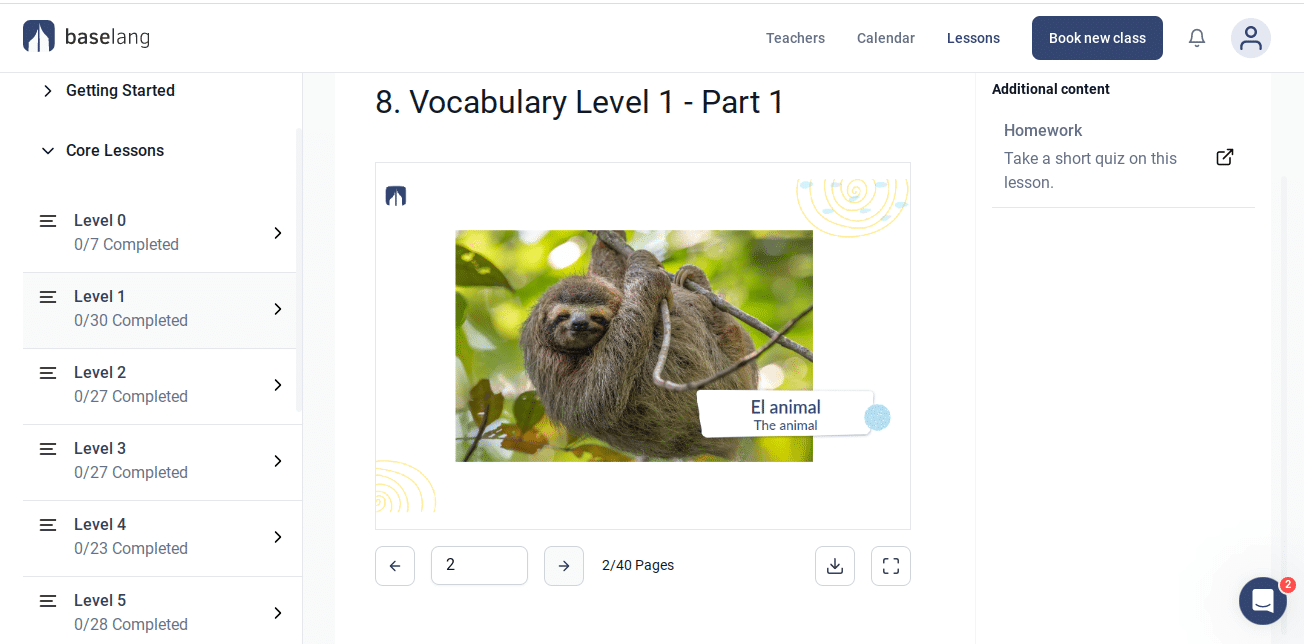Collapse the Core Lessons section
The height and width of the screenshot is (644, 1304).
(x=47, y=151)
